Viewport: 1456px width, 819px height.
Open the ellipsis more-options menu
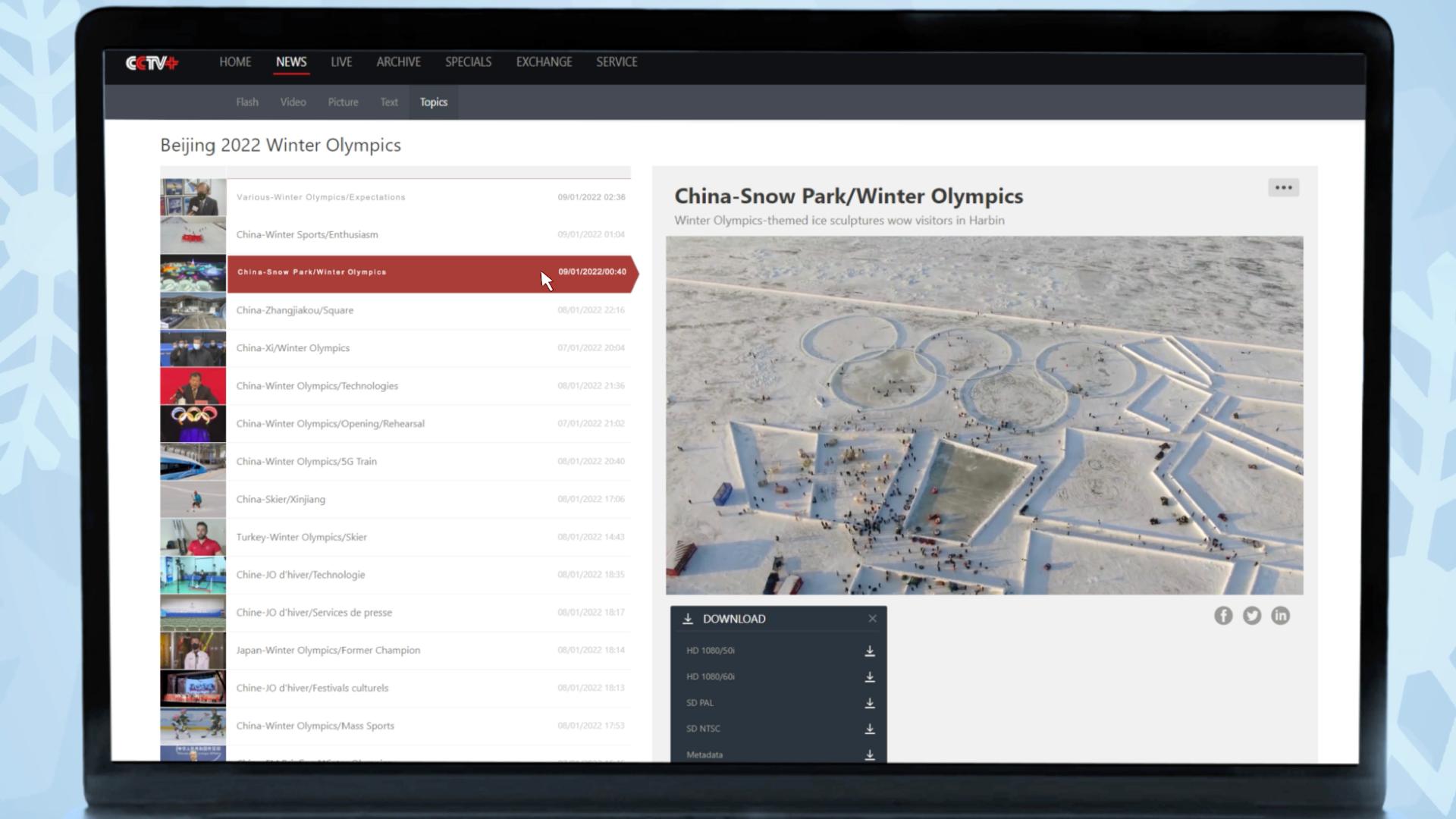(x=1283, y=187)
